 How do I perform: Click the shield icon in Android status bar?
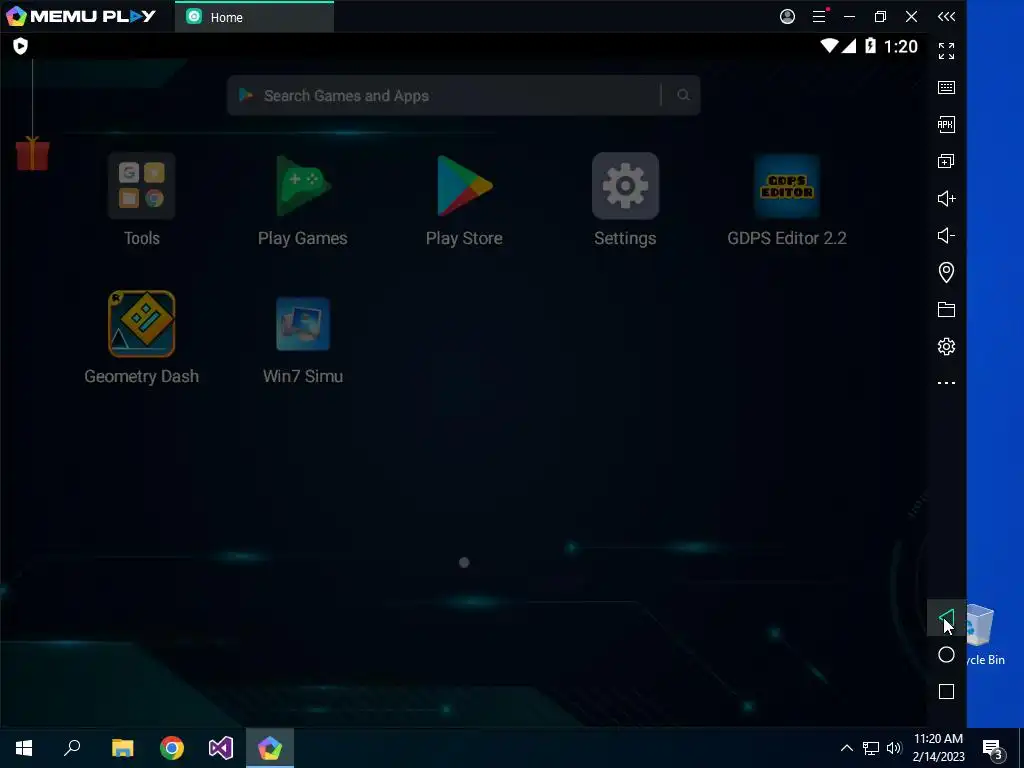tap(20, 46)
